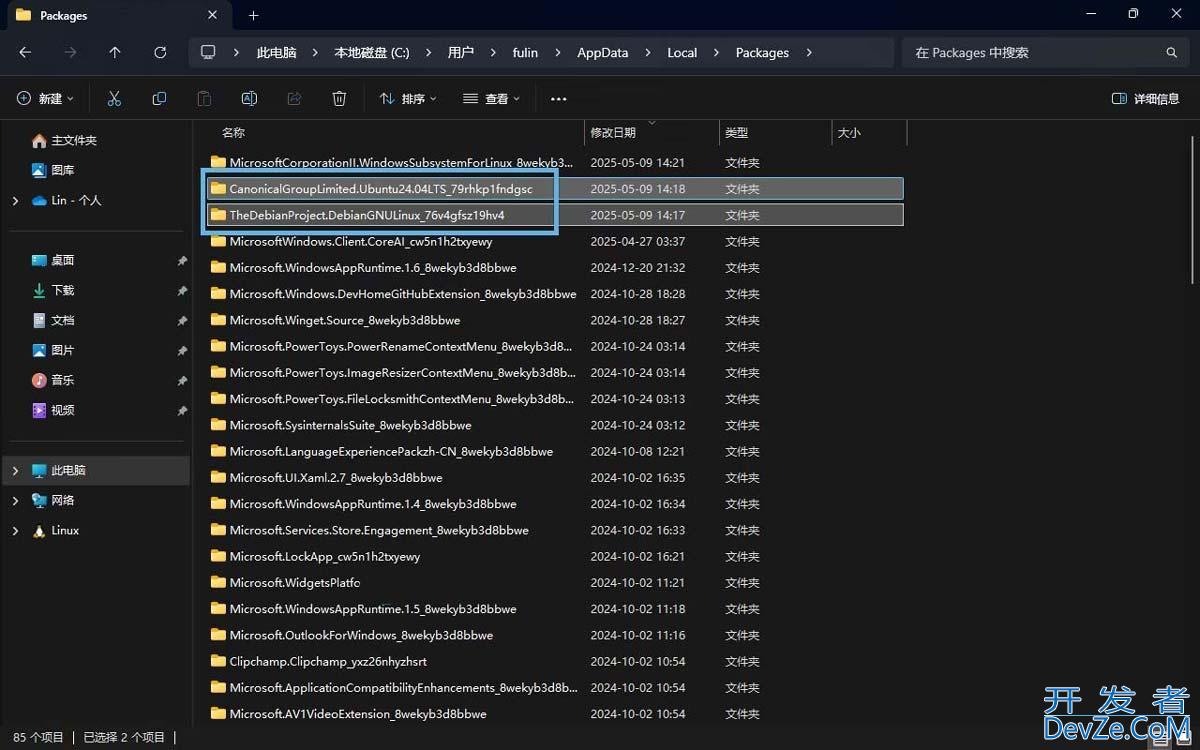The image size is (1200, 750).
Task: Select Microsoft.LockApp folder
Action: (555, 556)
